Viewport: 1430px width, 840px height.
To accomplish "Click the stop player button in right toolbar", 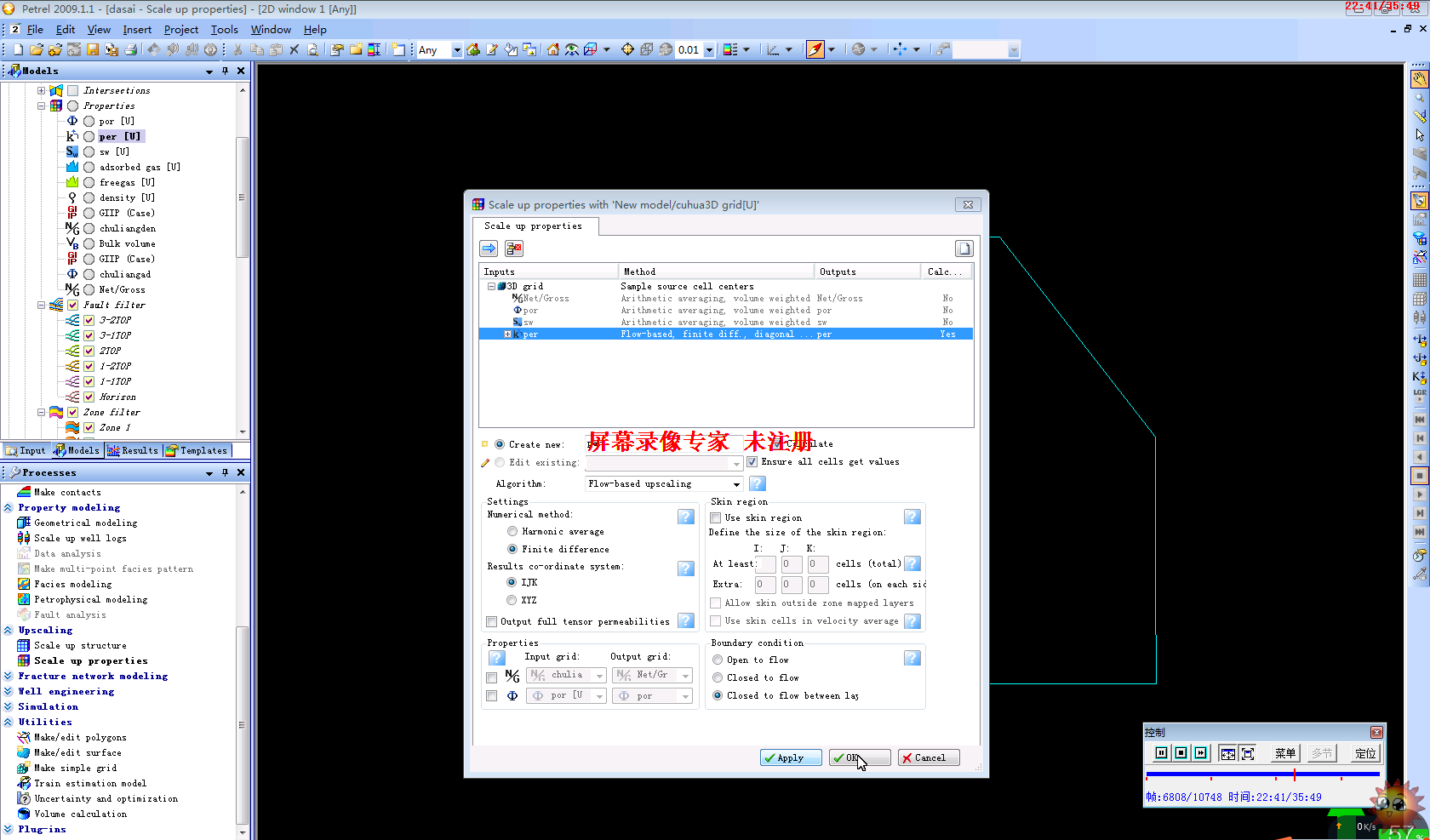I will [x=1419, y=476].
